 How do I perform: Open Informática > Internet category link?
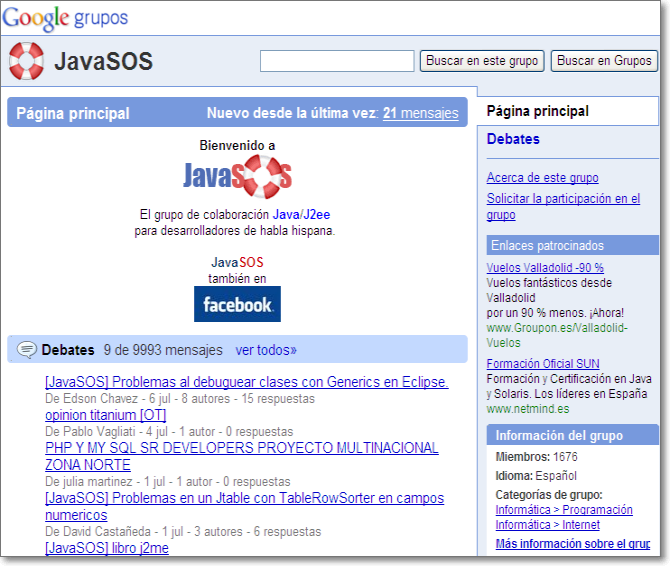click(547, 525)
